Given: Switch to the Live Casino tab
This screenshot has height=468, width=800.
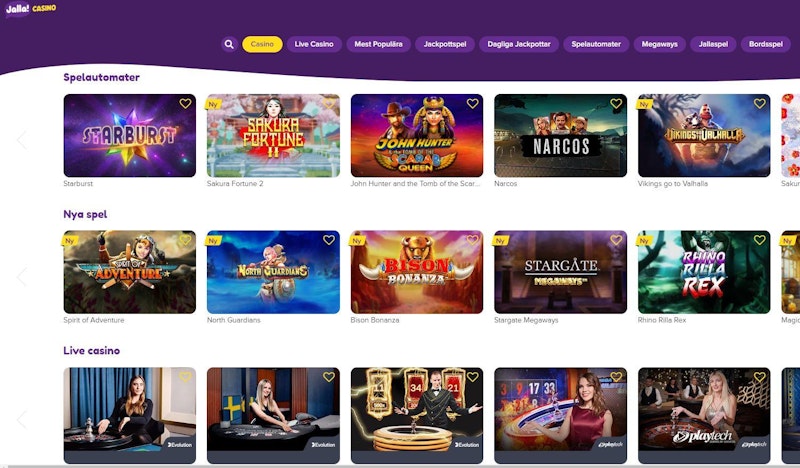Looking at the screenshot, I should click(x=314, y=44).
